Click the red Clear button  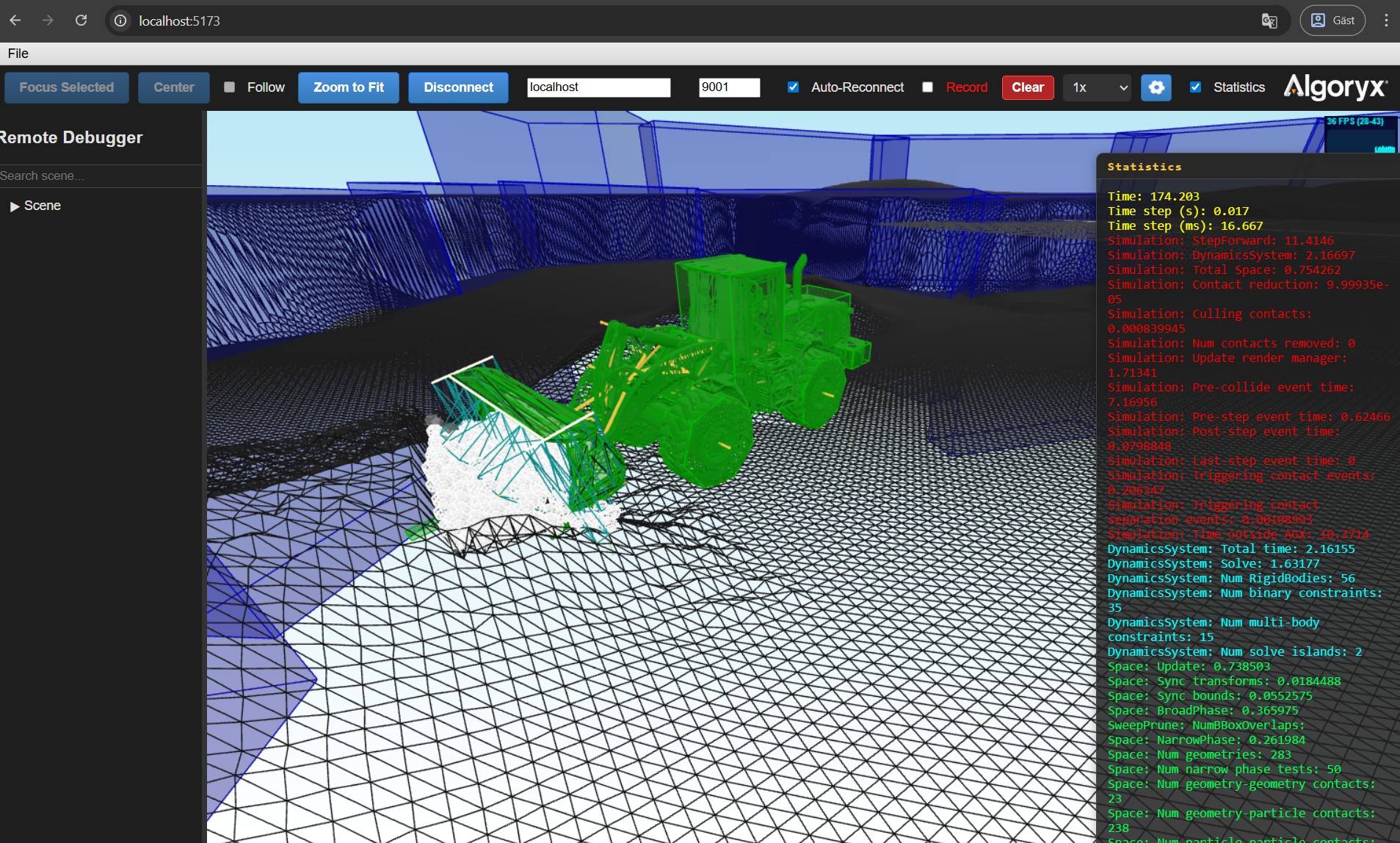(1027, 87)
